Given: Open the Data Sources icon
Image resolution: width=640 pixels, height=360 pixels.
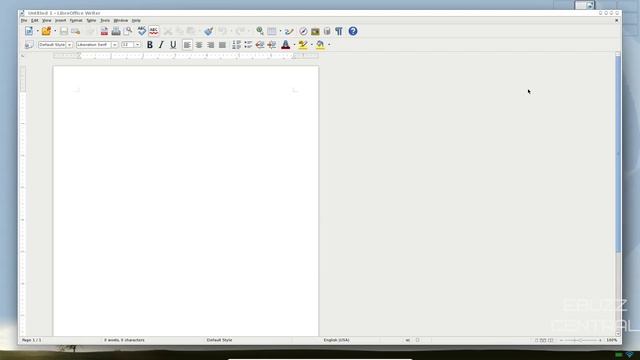Looking at the screenshot, I should tap(327, 31).
